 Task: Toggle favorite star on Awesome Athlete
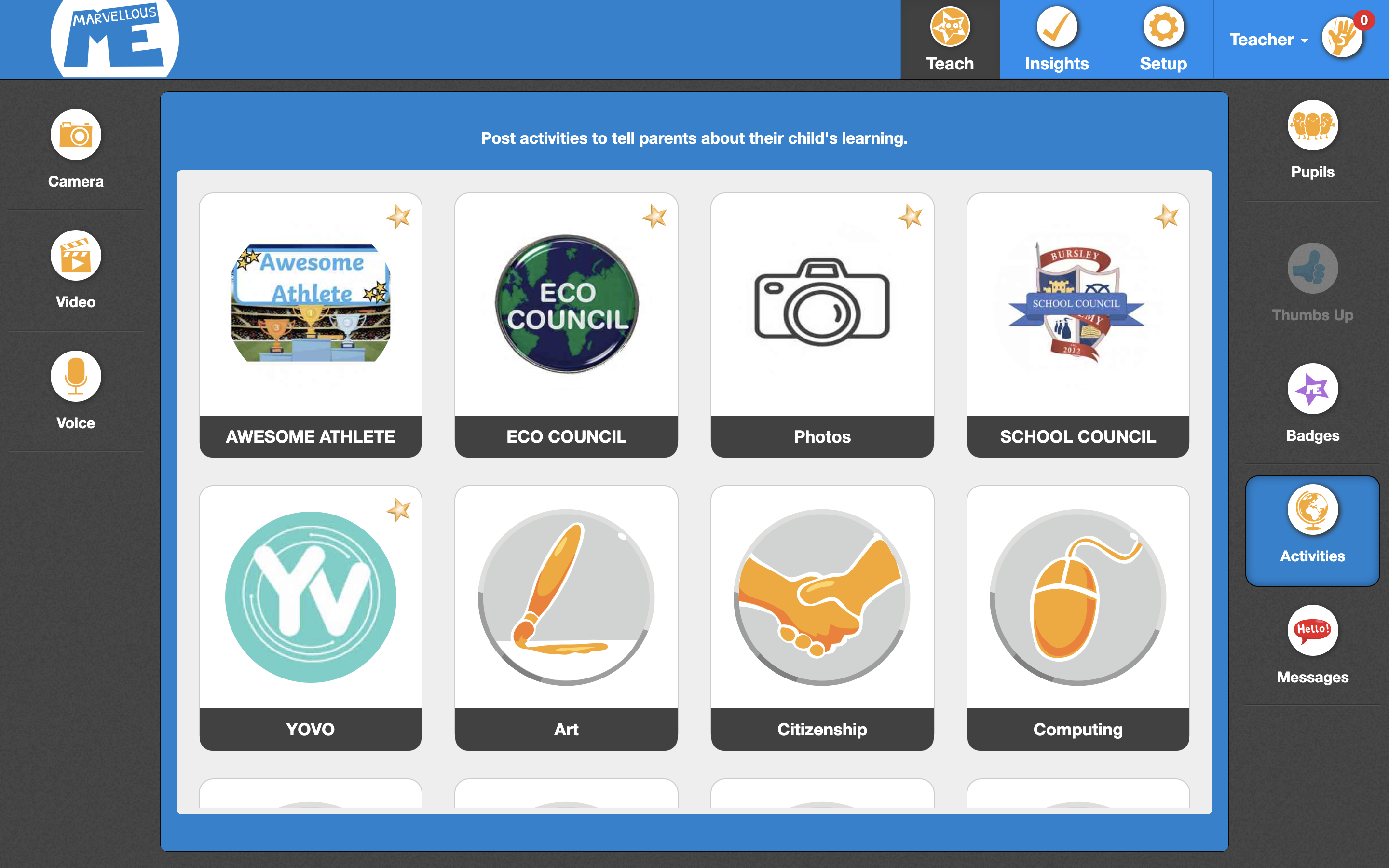click(x=398, y=217)
